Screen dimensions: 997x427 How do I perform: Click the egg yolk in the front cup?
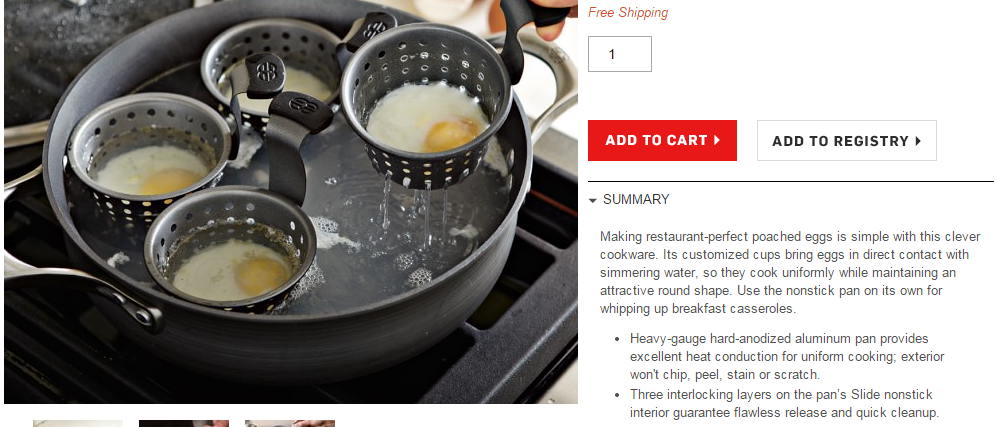262,275
